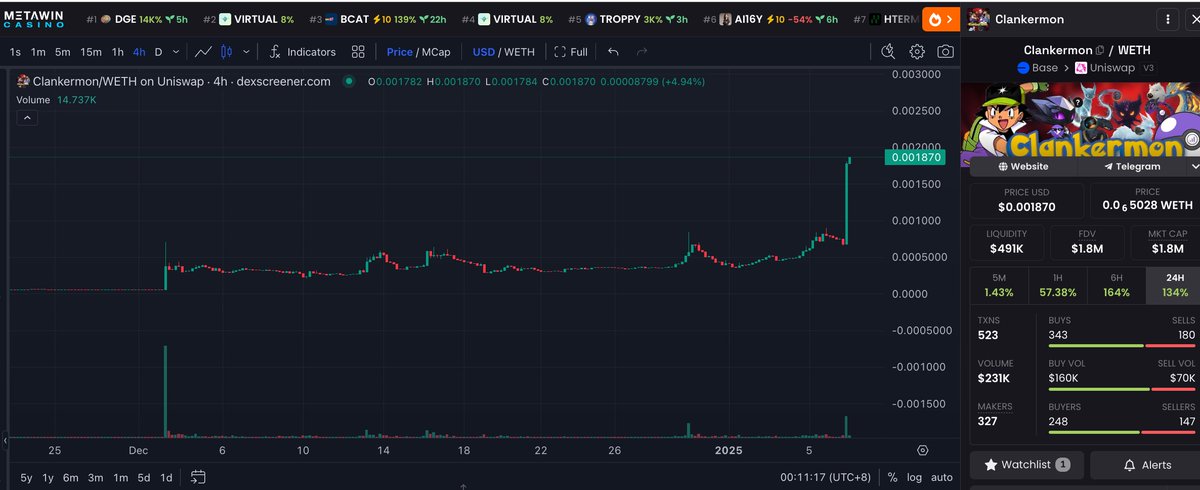The image size is (1200, 490).
Task: Toggle USD / WETH denomination
Action: tap(503, 51)
